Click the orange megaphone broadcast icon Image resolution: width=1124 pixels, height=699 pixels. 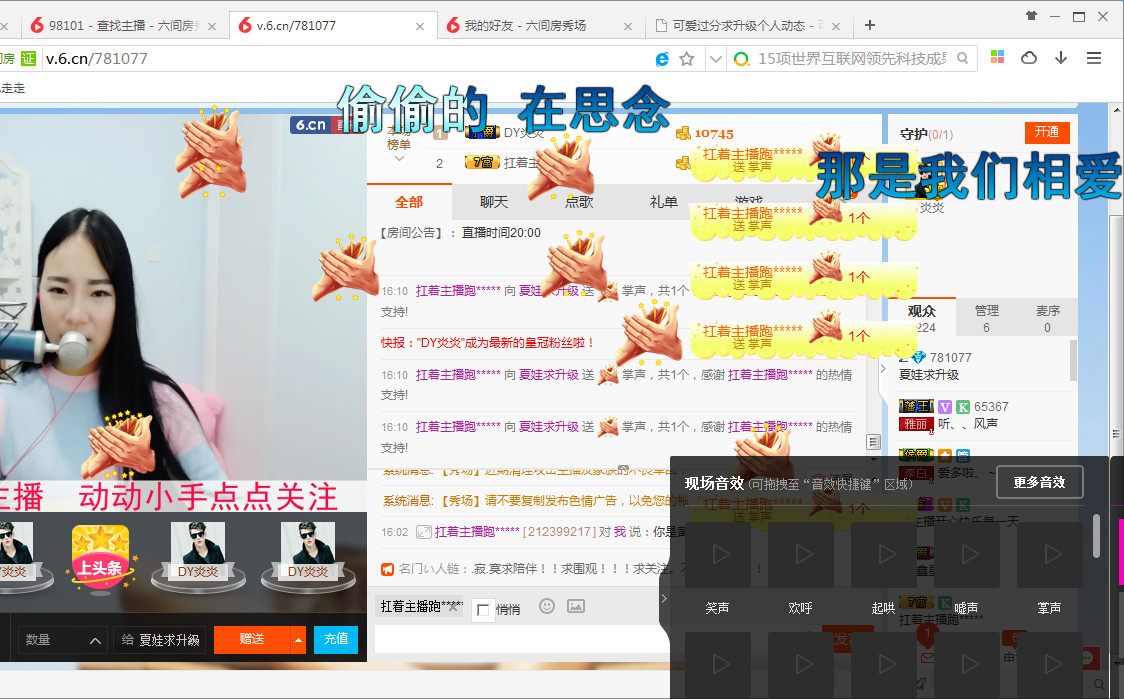(x=388, y=569)
